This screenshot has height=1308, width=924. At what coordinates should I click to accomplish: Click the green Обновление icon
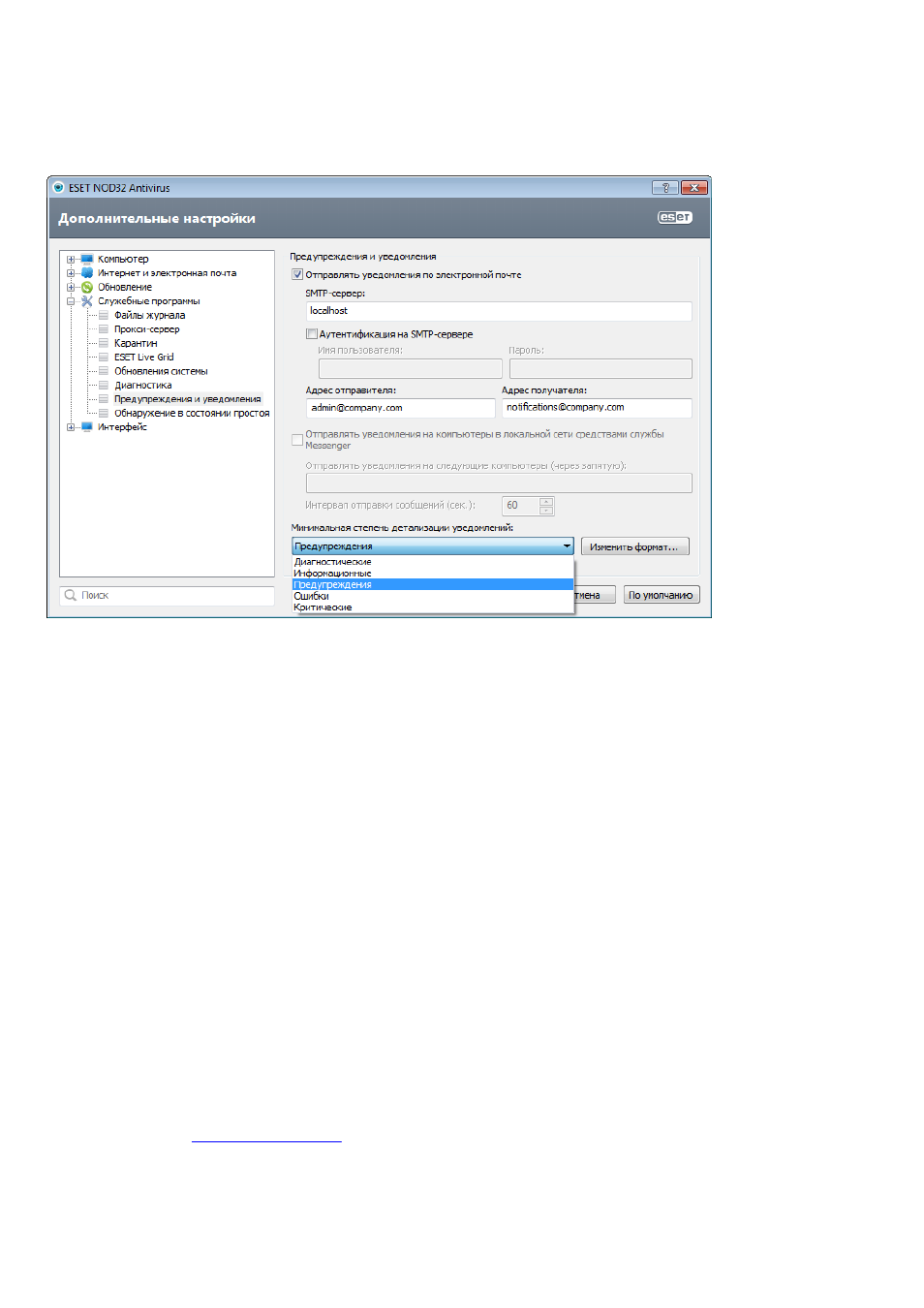click(x=87, y=288)
